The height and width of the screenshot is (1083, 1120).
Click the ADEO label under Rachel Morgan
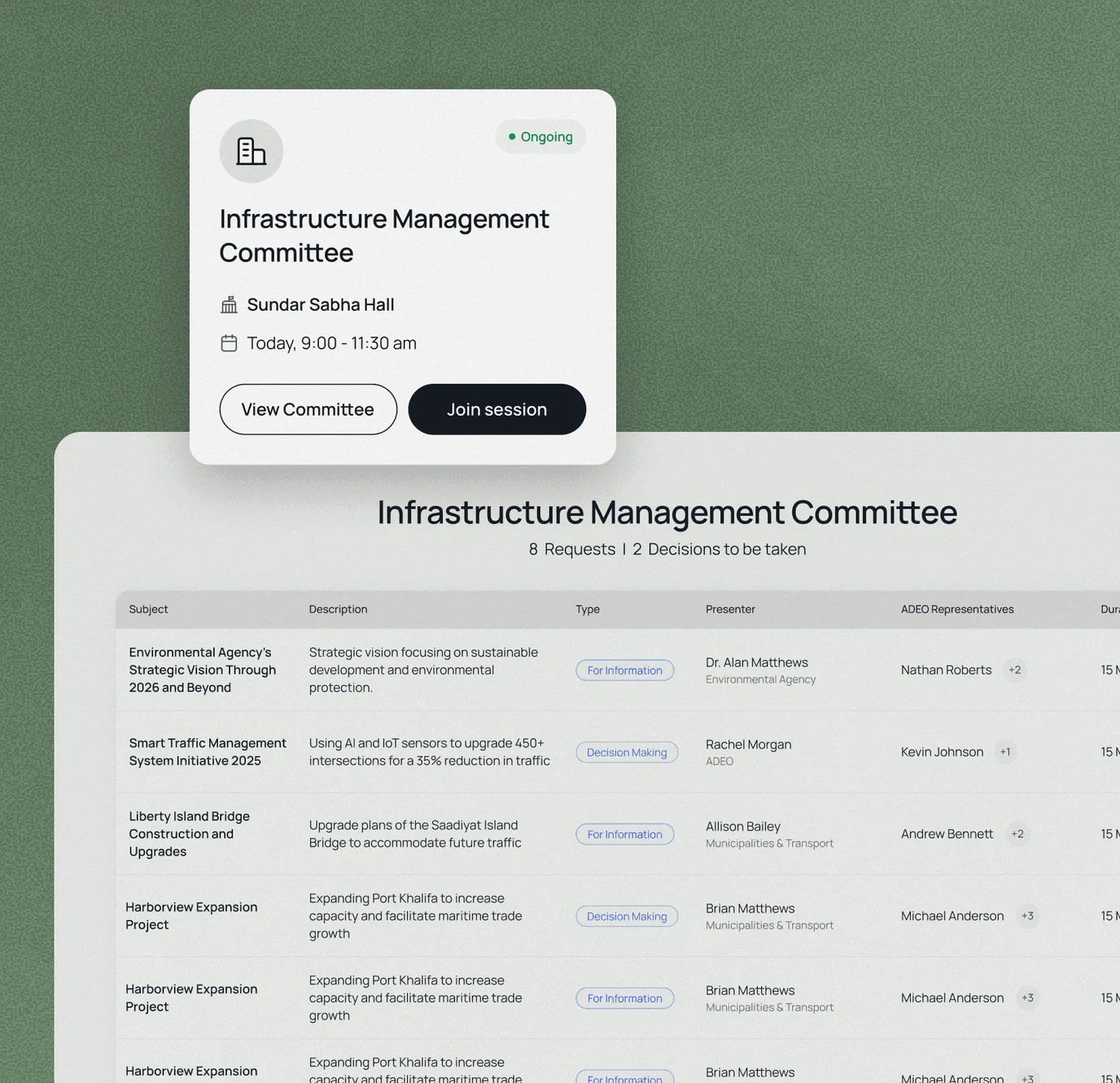coord(720,762)
